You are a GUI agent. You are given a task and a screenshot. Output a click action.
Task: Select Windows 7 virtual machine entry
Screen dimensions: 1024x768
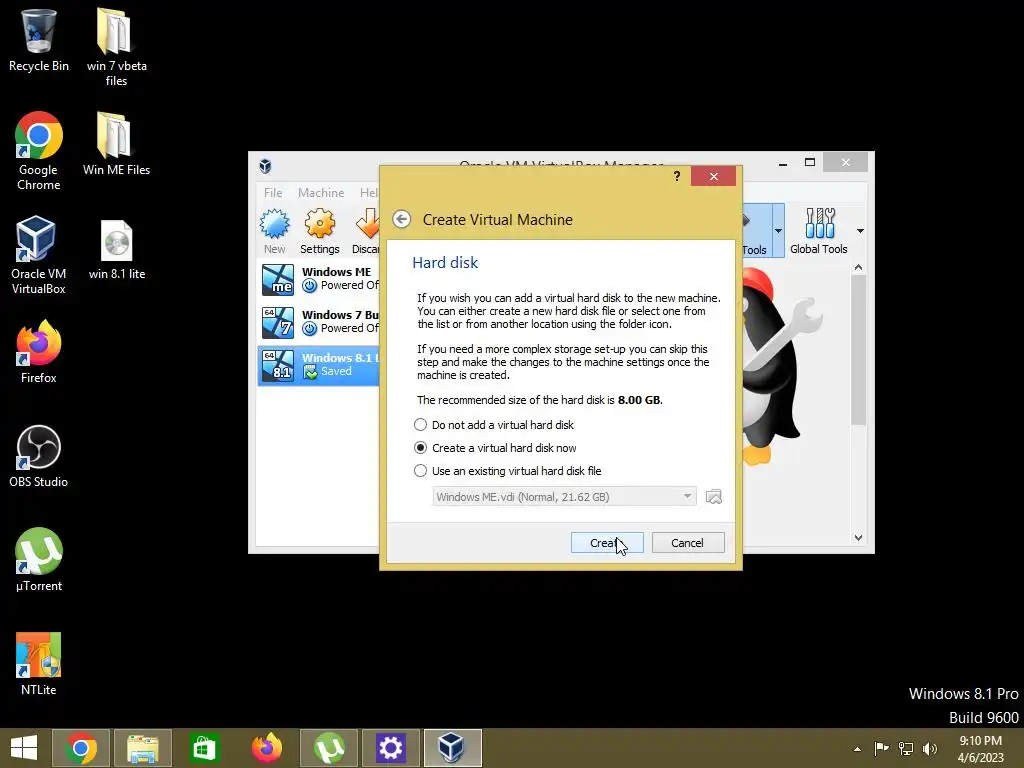tap(319, 322)
